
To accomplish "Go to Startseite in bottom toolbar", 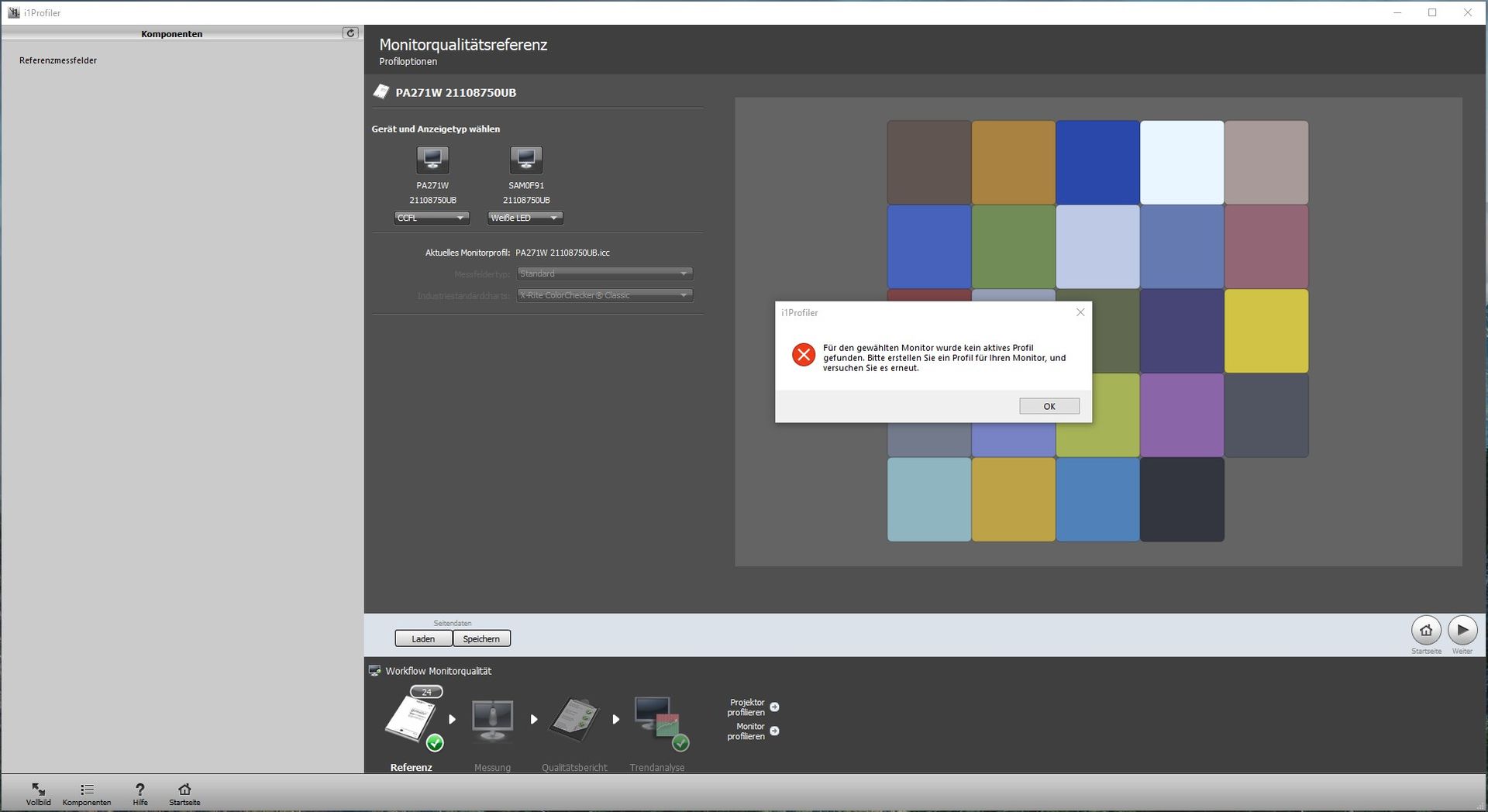I will (184, 793).
